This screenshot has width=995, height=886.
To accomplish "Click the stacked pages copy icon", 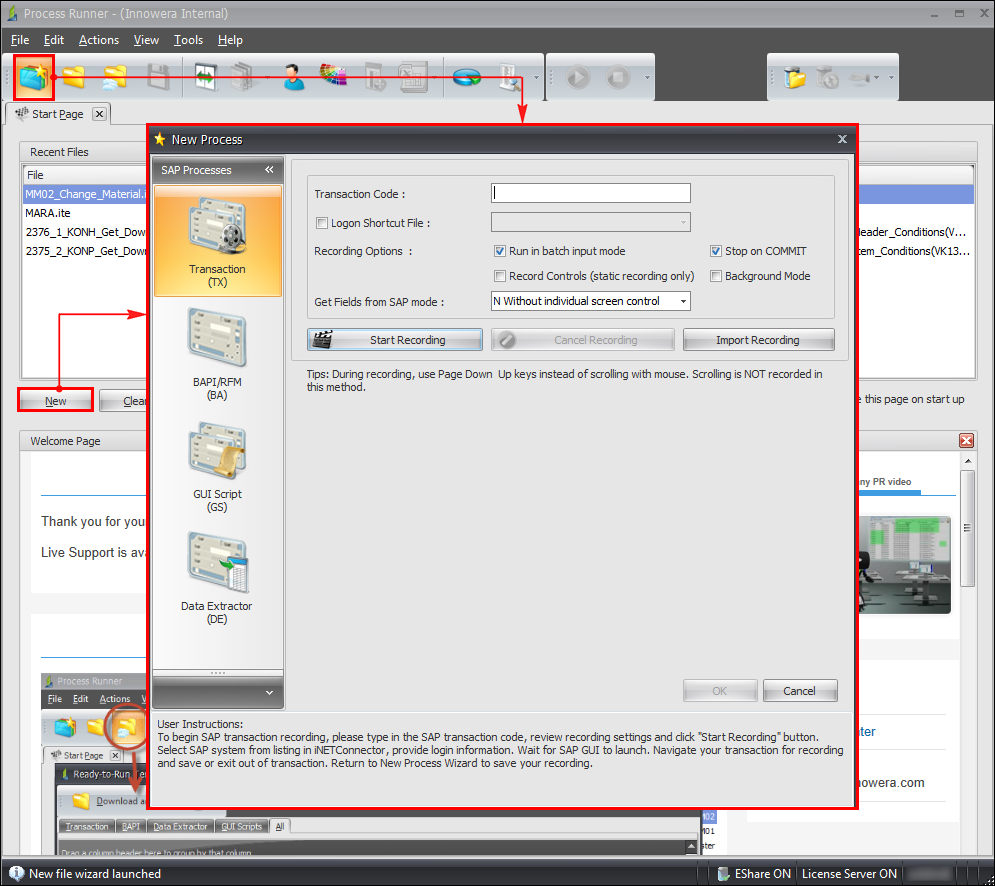I will 242,77.
